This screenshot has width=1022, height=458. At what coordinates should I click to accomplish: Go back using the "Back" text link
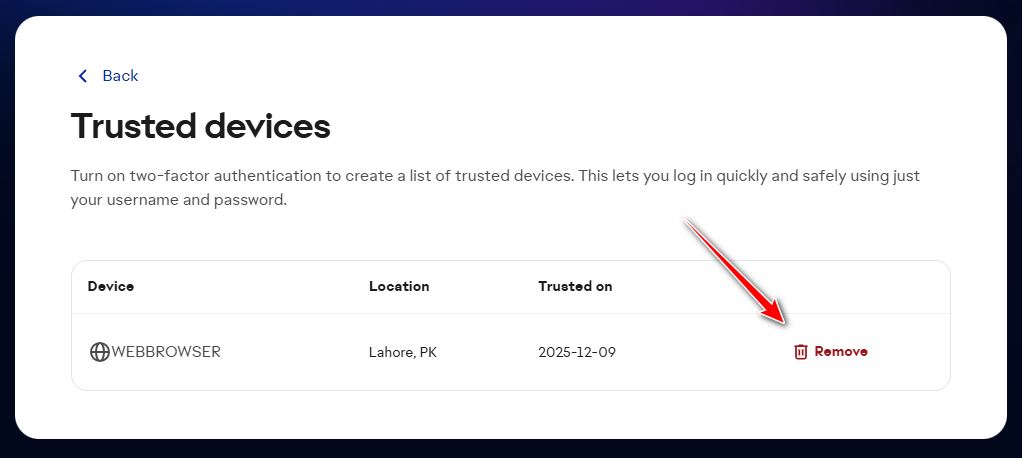tap(120, 76)
